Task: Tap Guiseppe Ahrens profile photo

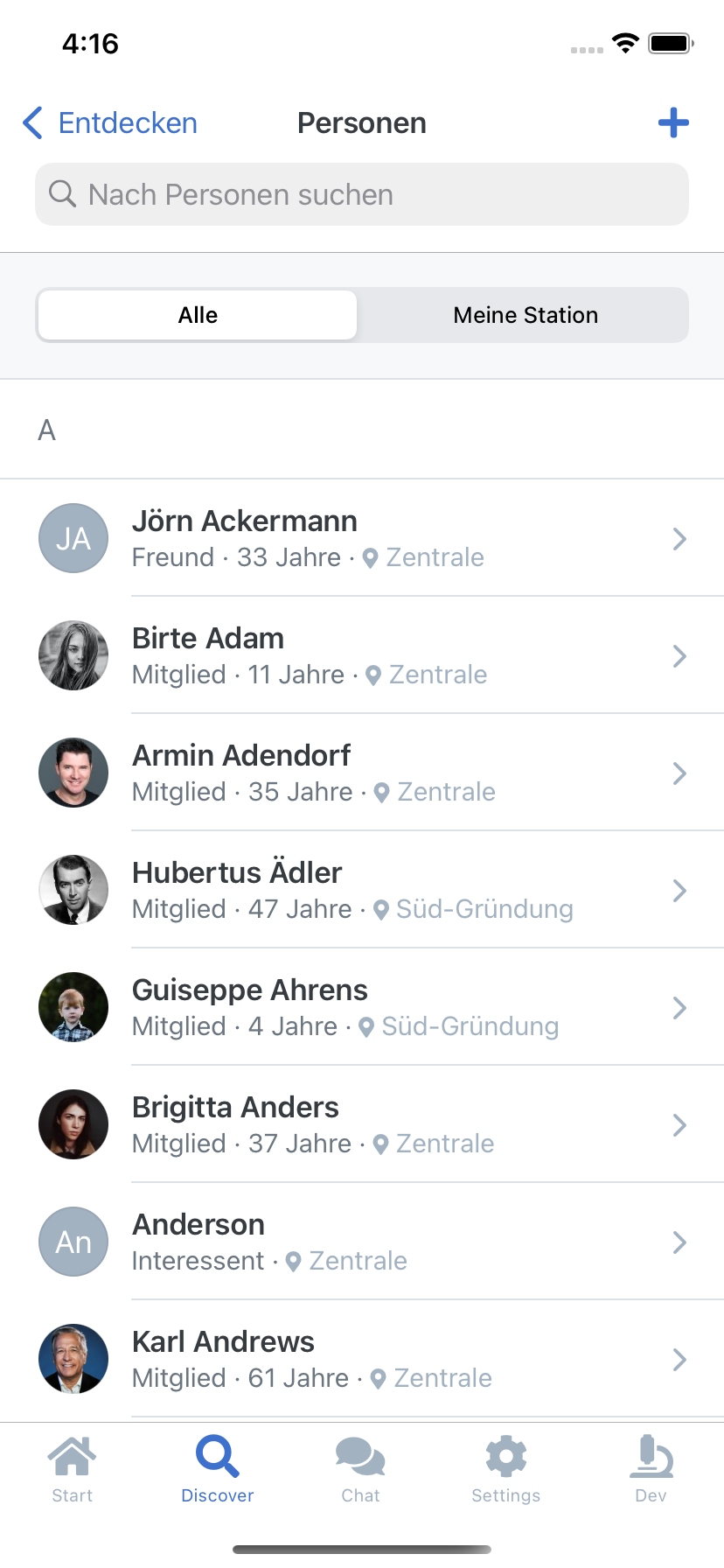Action: [x=73, y=1007]
